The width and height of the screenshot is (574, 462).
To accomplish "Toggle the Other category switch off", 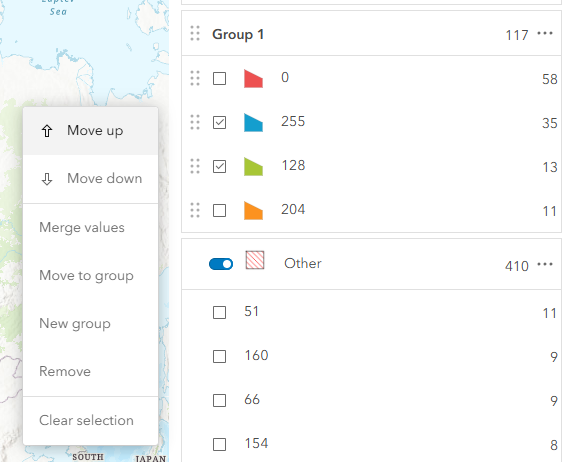I will (x=221, y=264).
